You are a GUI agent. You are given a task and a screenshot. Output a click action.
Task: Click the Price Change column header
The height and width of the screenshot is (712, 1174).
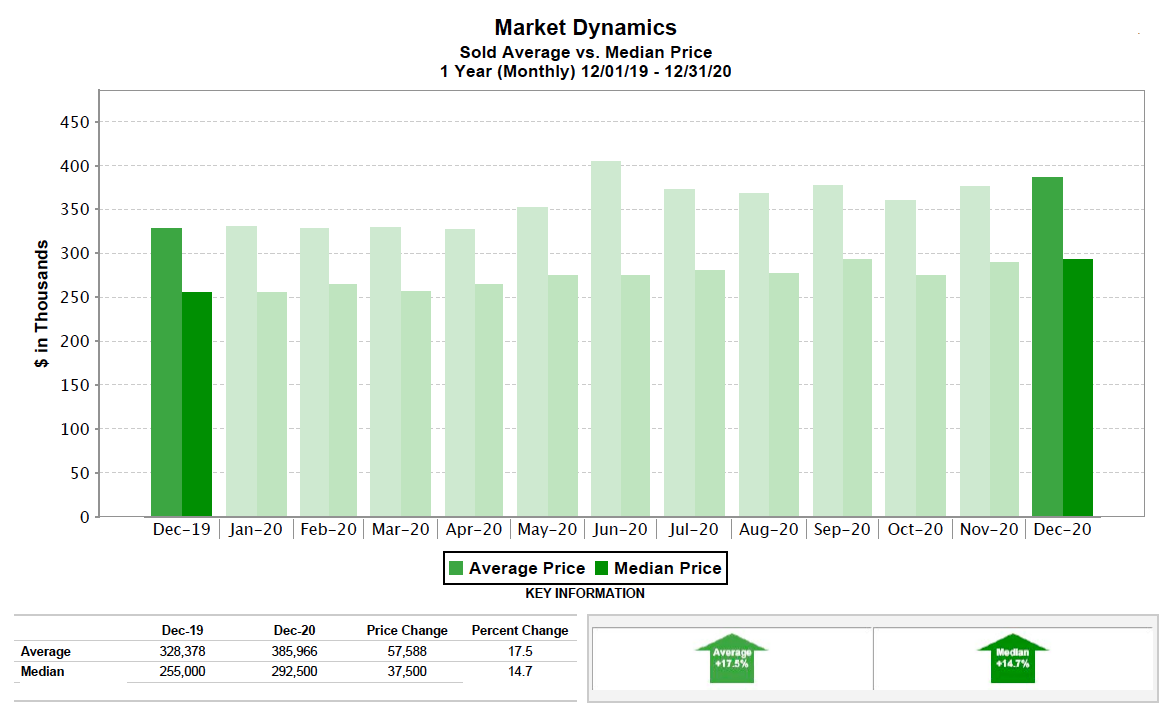407,630
